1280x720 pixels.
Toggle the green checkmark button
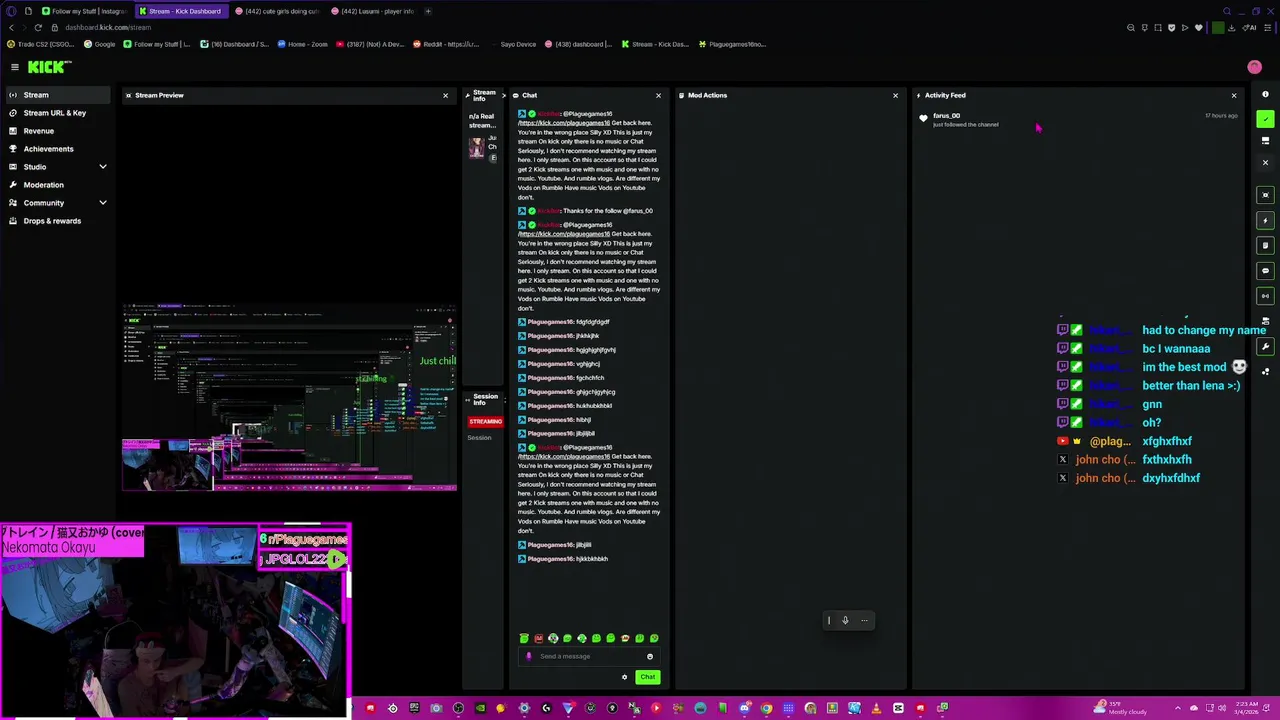click(1265, 119)
